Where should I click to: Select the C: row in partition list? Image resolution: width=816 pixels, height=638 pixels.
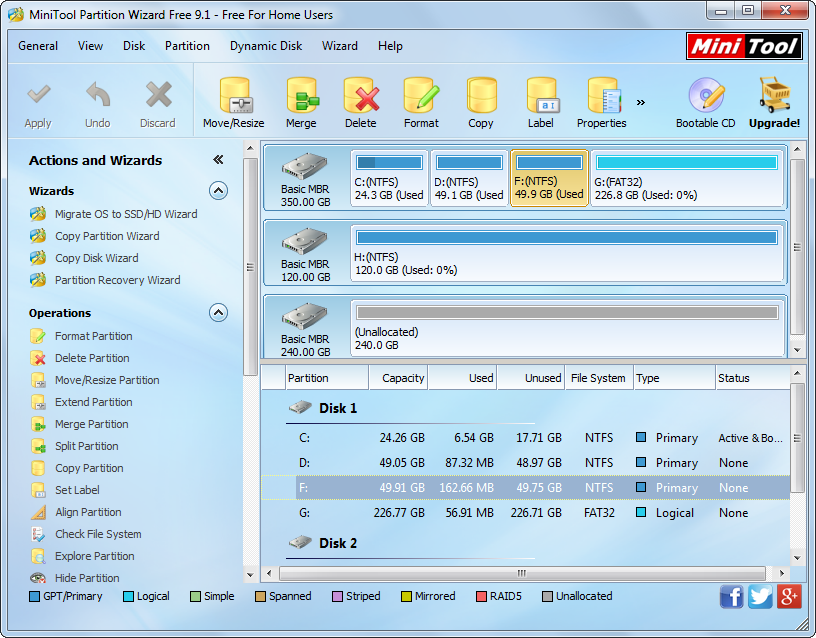(526, 438)
